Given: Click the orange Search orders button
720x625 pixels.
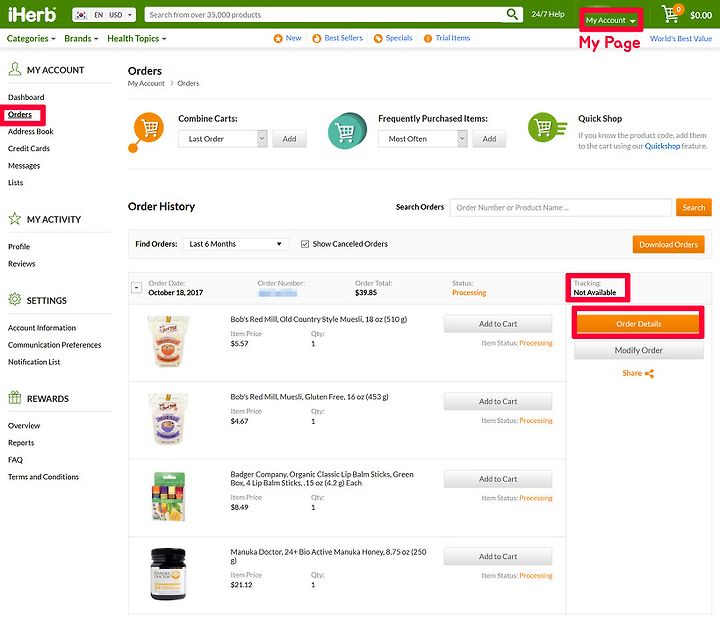Looking at the screenshot, I should (693, 208).
